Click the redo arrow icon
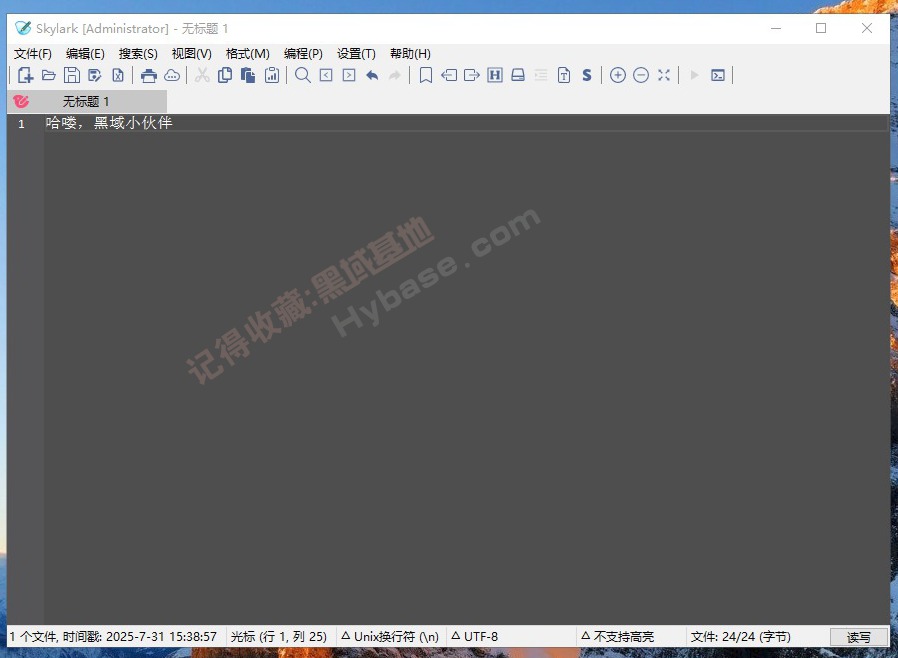Image resolution: width=898 pixels, height=658 pixels. pos(395,75)
